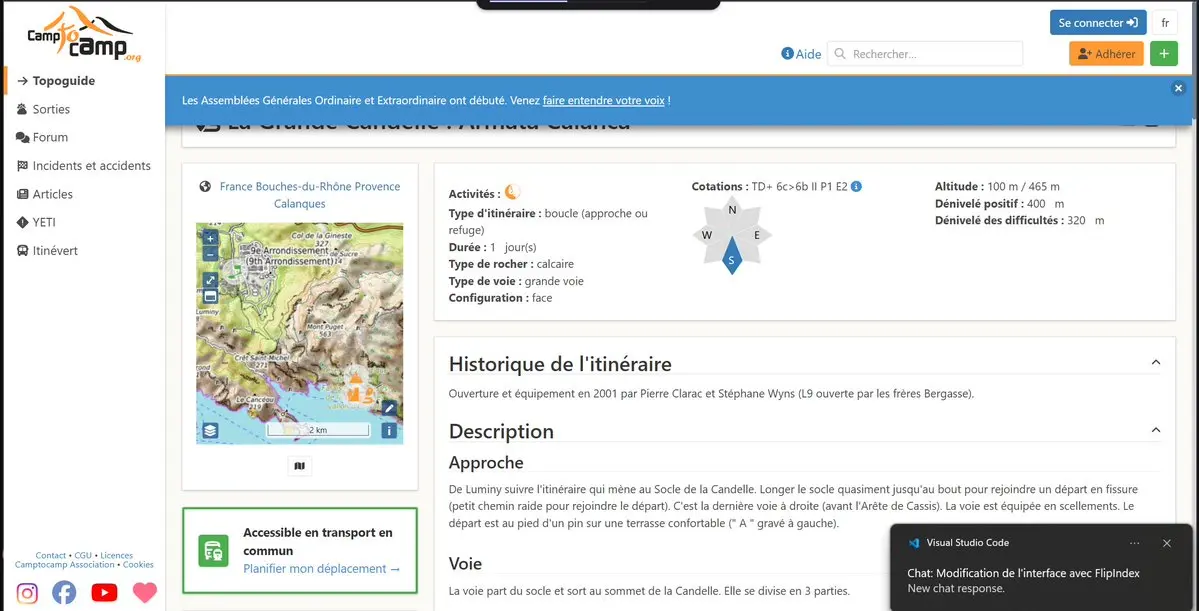Image resolution: width=1199 pixels, height=611 pixels.
Task: Click the Se connecter button
Action: tap(1098, 23)
